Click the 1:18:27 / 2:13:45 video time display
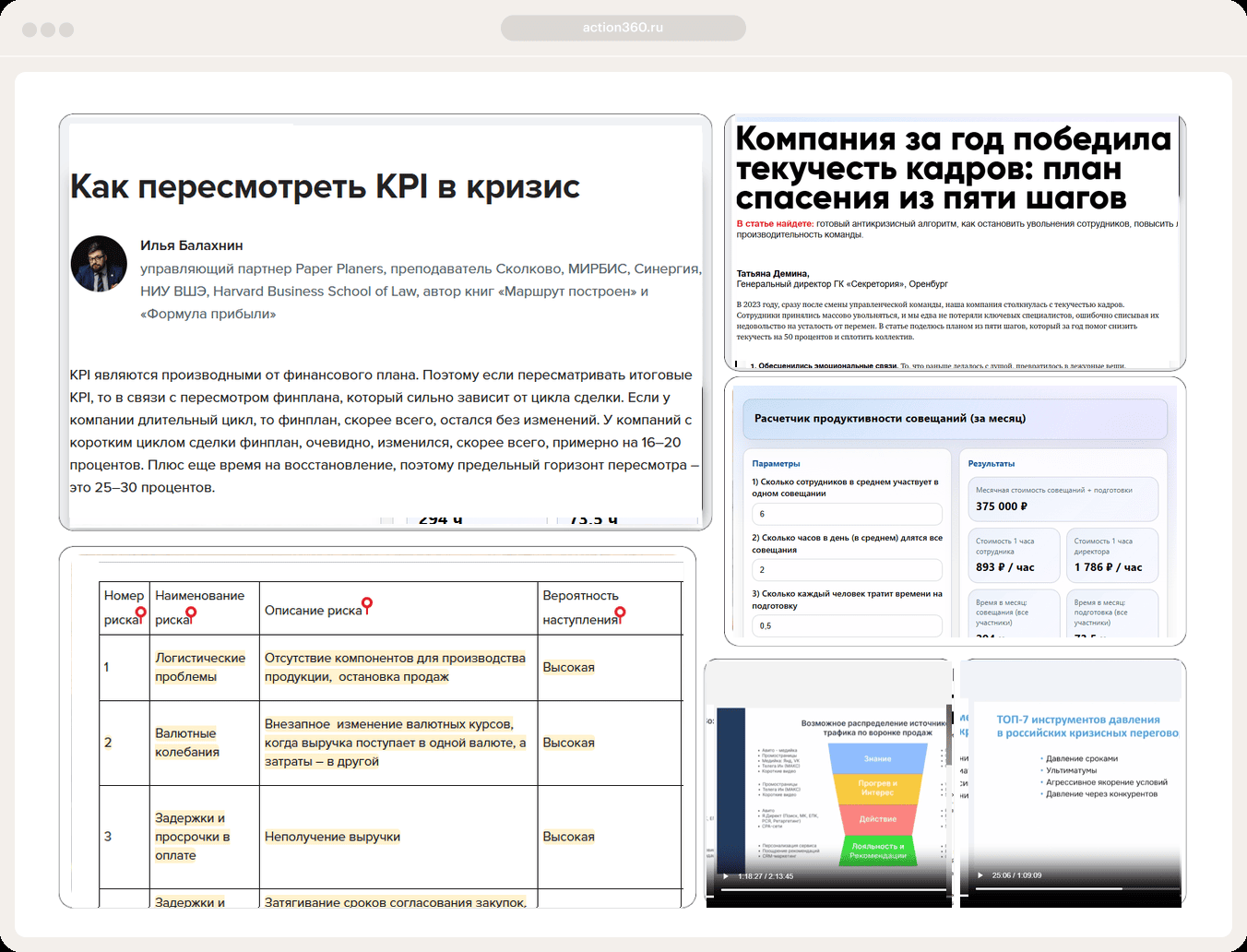Viewport: 1247px width, 952px height. [766, 876]
